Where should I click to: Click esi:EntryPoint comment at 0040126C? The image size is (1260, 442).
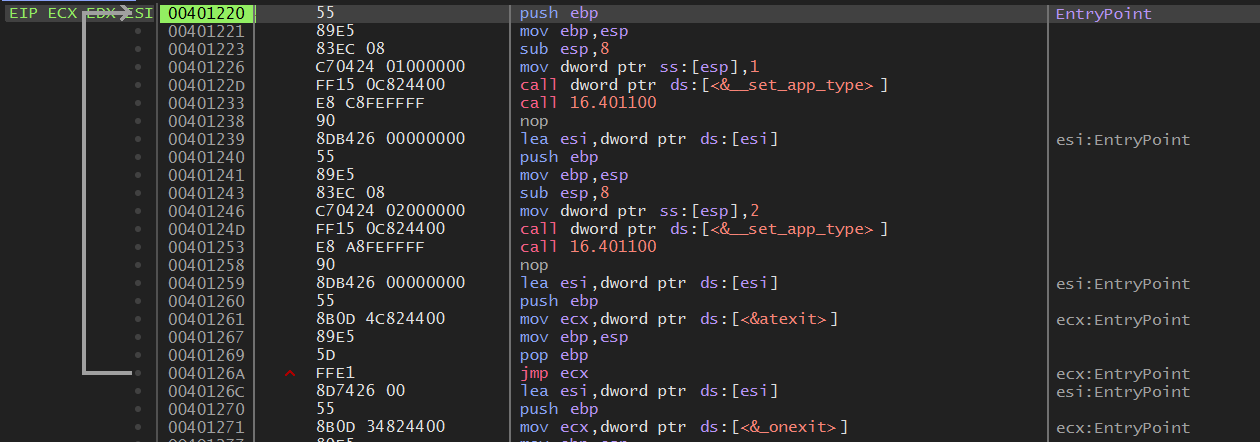pyautogui.click(x=1123, y=391)
